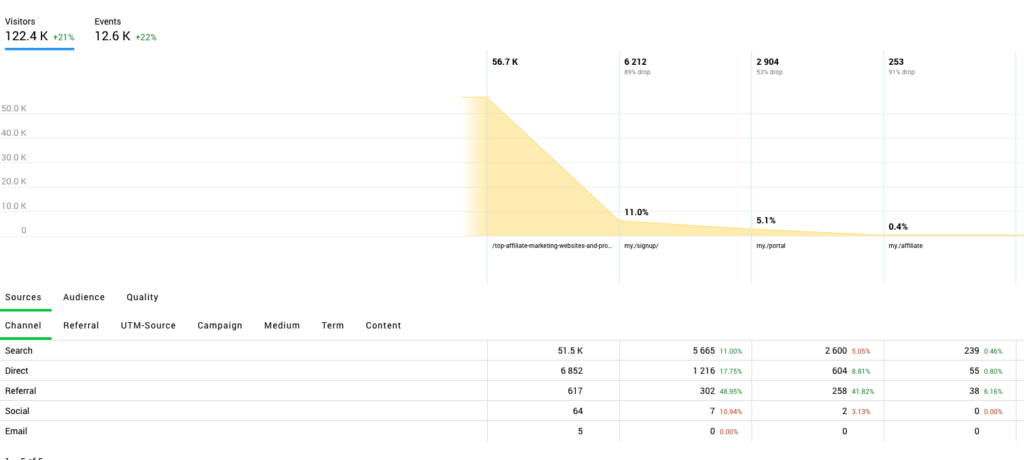Image resolution: width=1024 pixels, height=460 pixels.
Task: Switch to the Events metric tab
Action: coord(125,30)
